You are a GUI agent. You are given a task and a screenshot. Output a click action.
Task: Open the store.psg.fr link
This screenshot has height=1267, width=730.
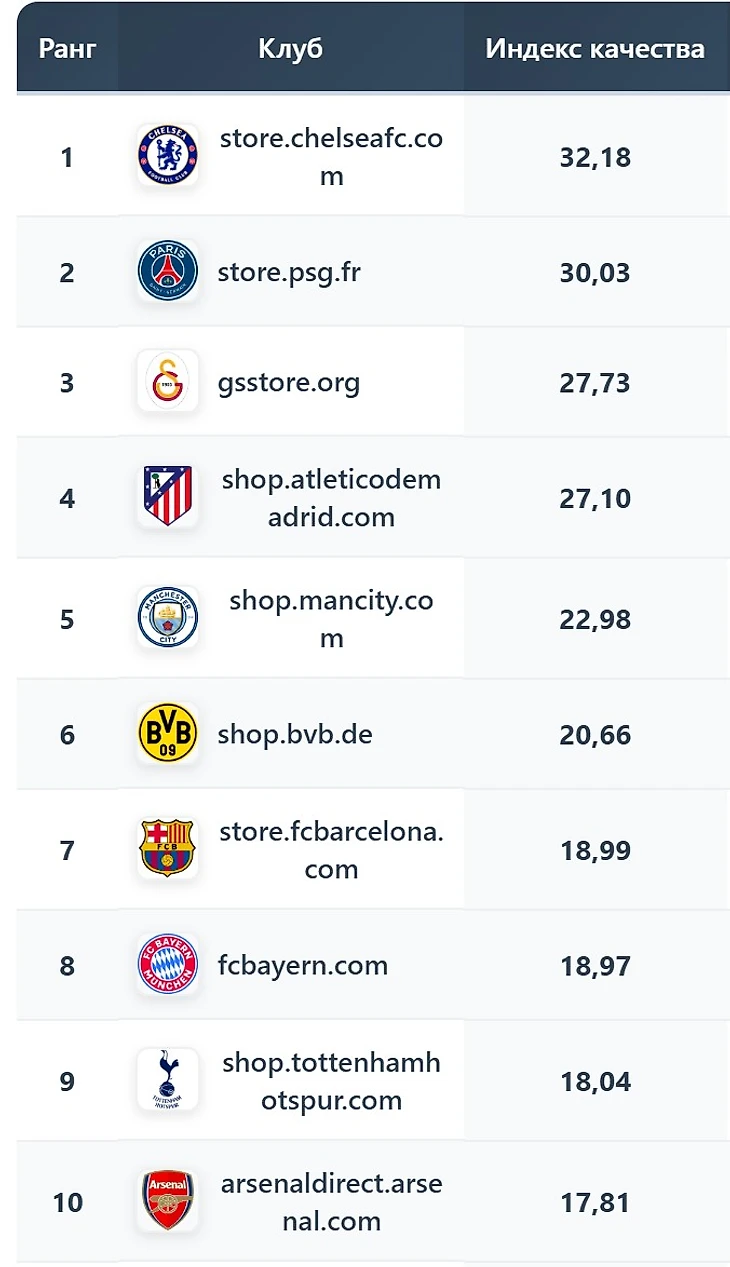point(289,272)
